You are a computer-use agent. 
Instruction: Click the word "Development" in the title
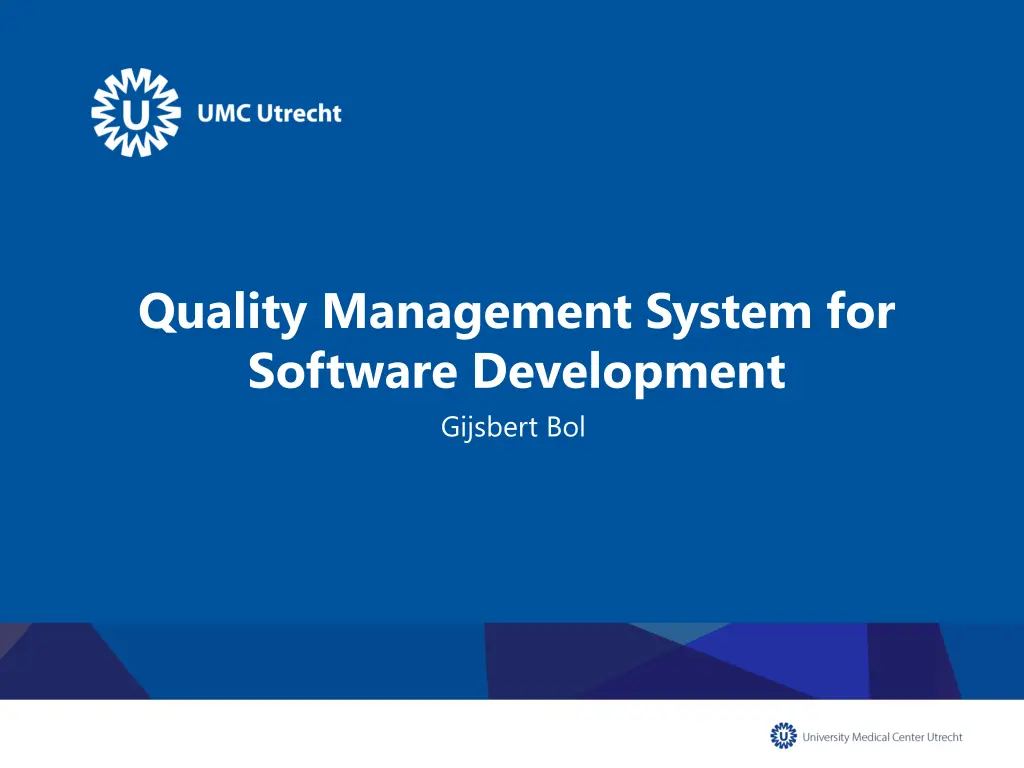(x=629, y=372)
